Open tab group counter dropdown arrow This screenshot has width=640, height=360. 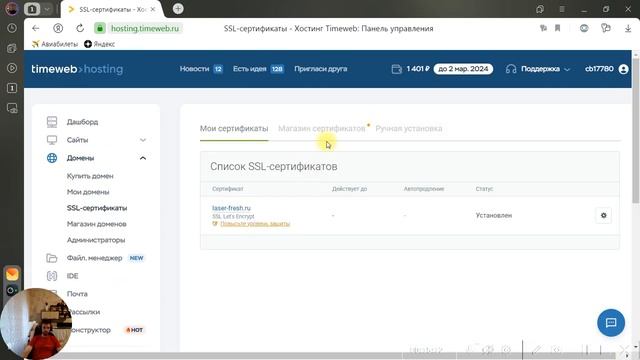[47, 9]
